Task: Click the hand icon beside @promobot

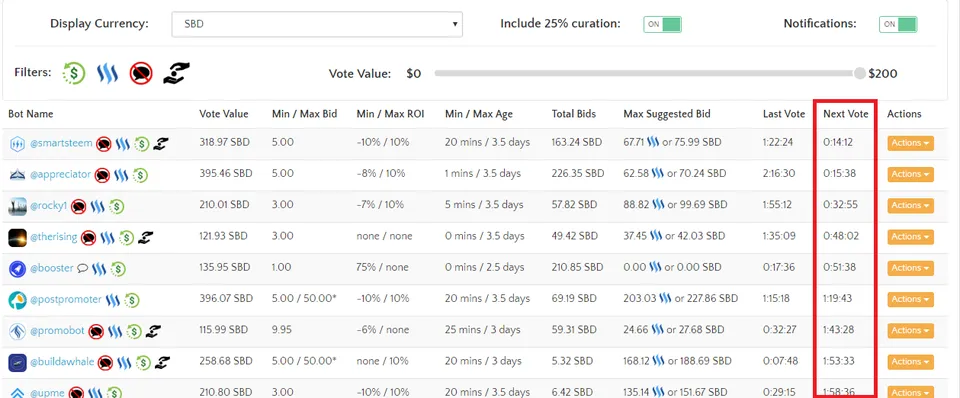Action: (152, 331)
